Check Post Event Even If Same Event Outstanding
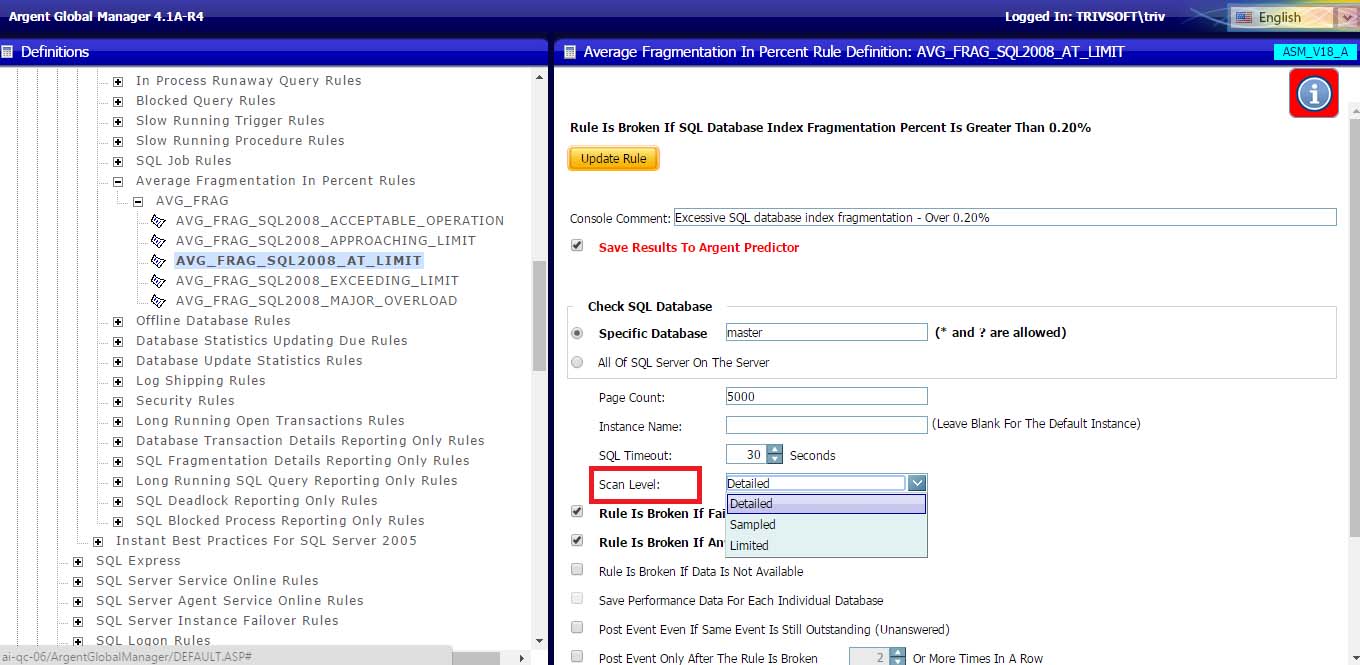 tap(577, 628)
